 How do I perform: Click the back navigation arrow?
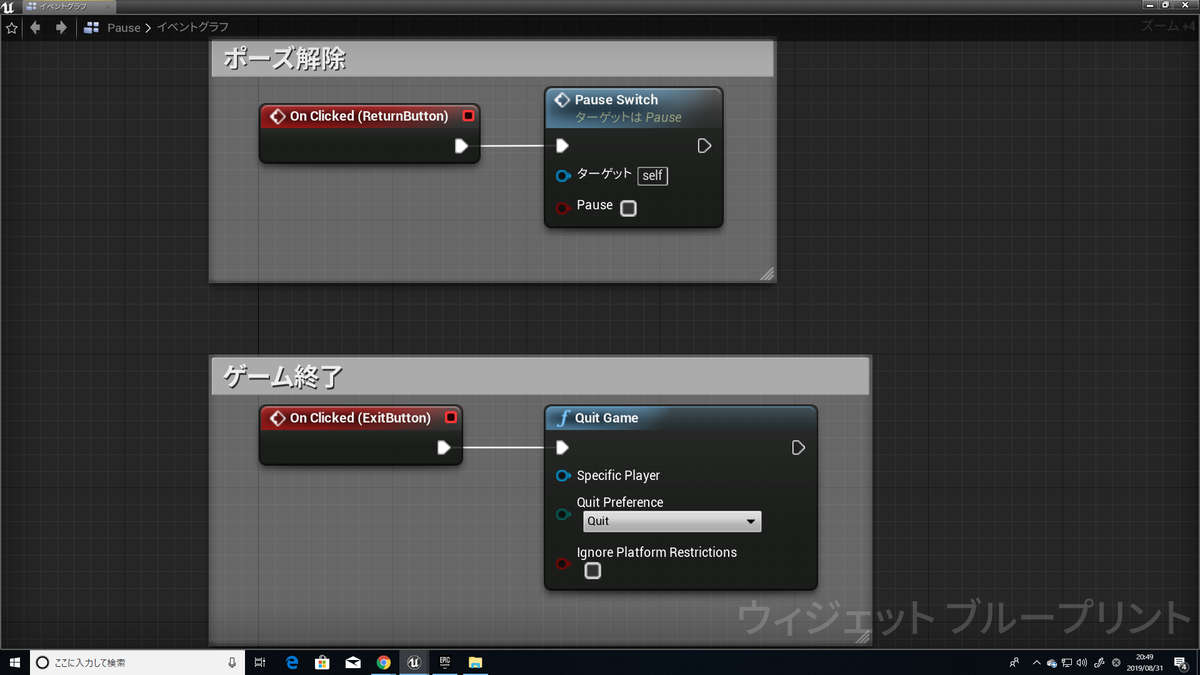coord(35,27)
